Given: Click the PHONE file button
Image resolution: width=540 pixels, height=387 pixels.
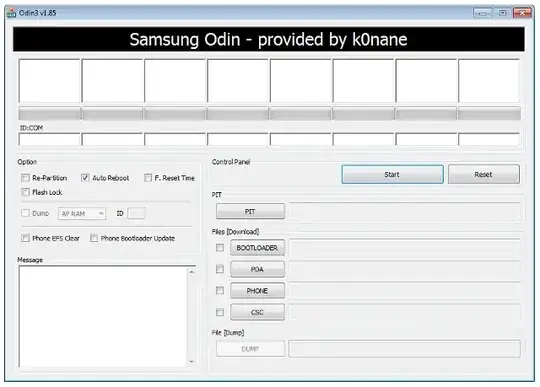Looking at the screenshot, I should [257, 291].
